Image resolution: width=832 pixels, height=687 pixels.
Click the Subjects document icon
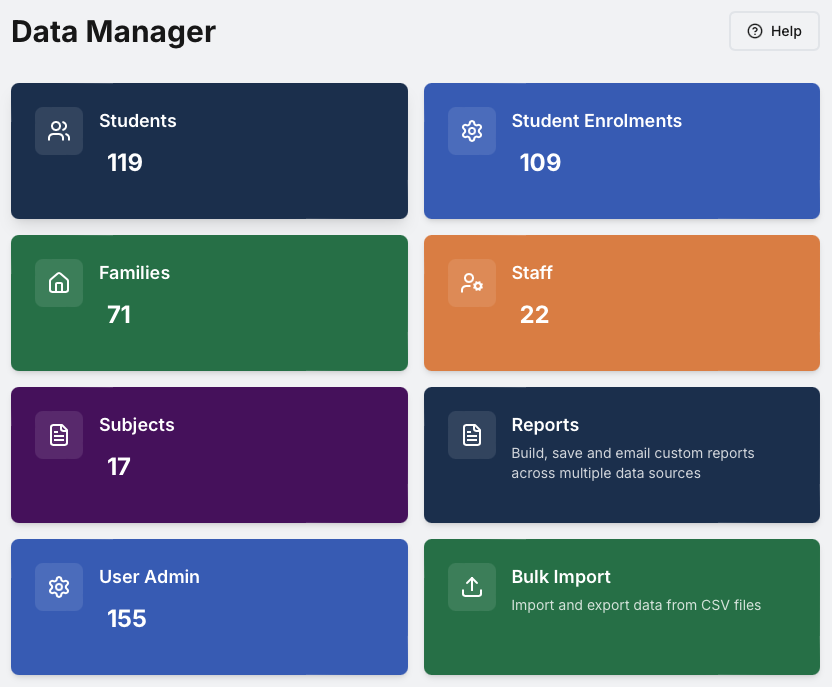point(59,435)
